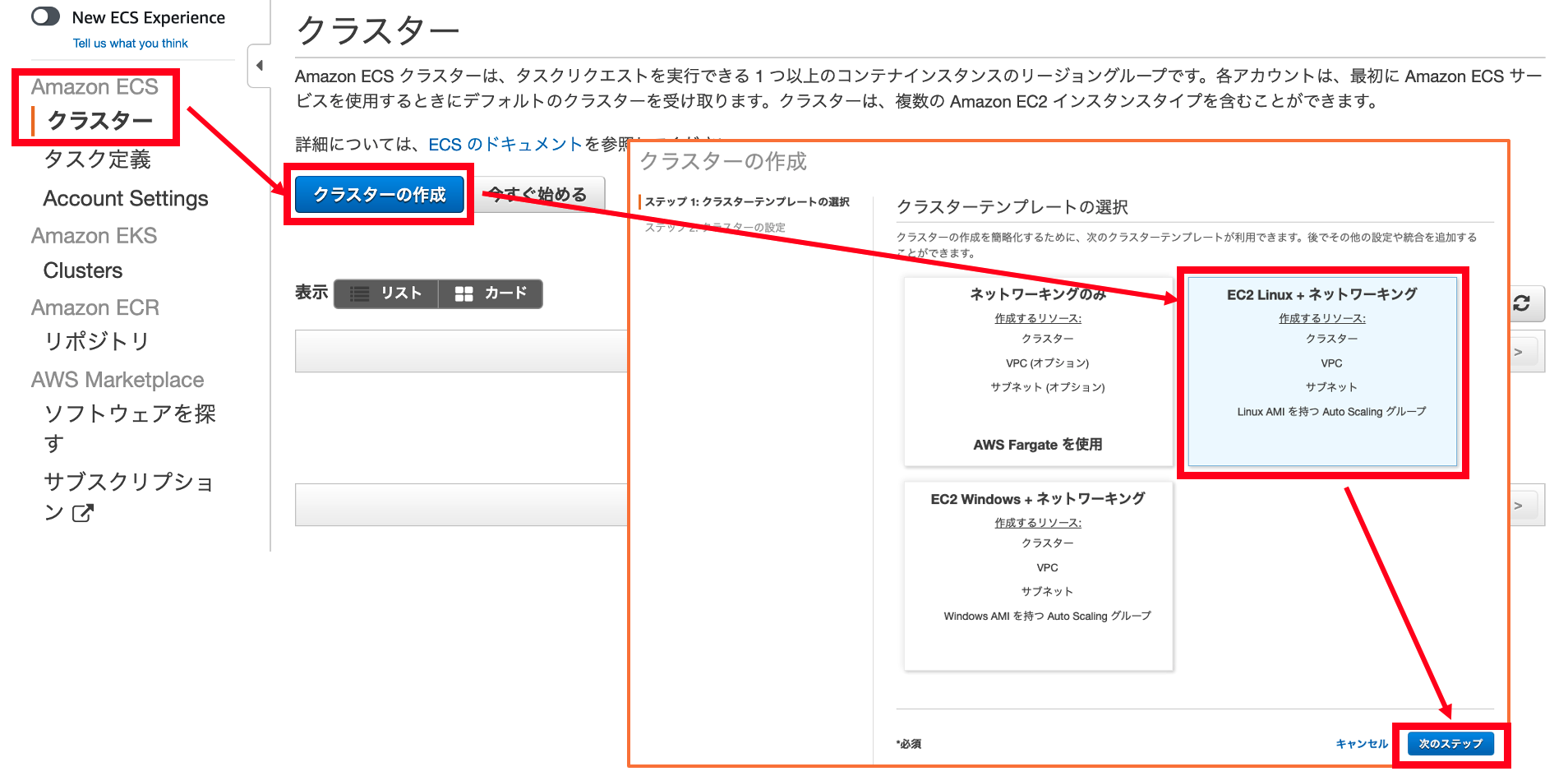Image resolution: width=1568 pixels, height=776 pixels.
Task: Click ステップ 1: クラスターテンプレートの選択 in the wizard
Action: (747, 202)
